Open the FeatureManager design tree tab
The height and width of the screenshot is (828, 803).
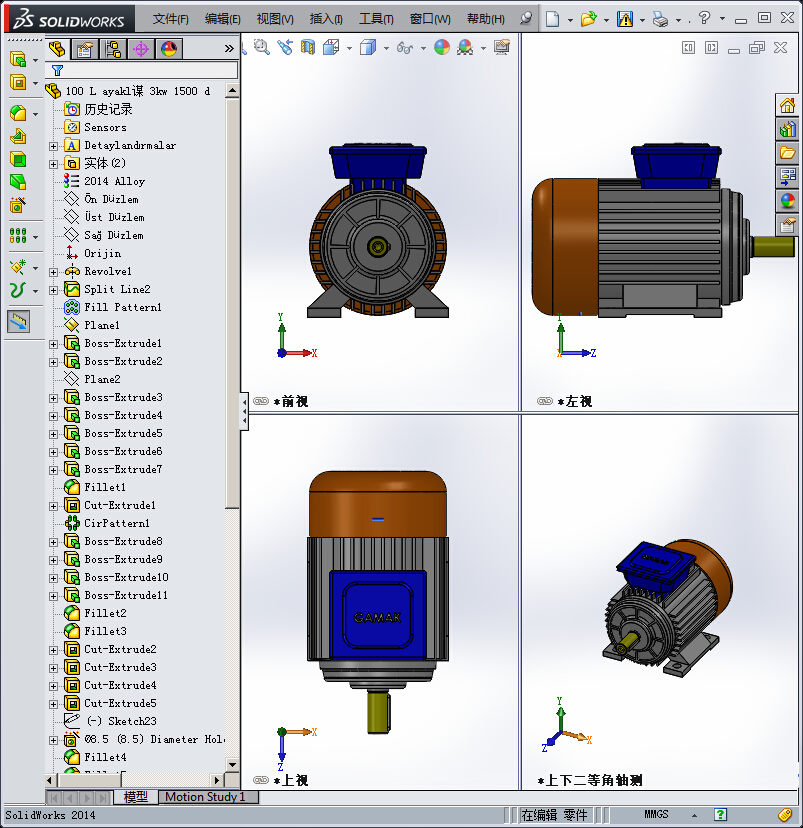[x=57, y=49]
